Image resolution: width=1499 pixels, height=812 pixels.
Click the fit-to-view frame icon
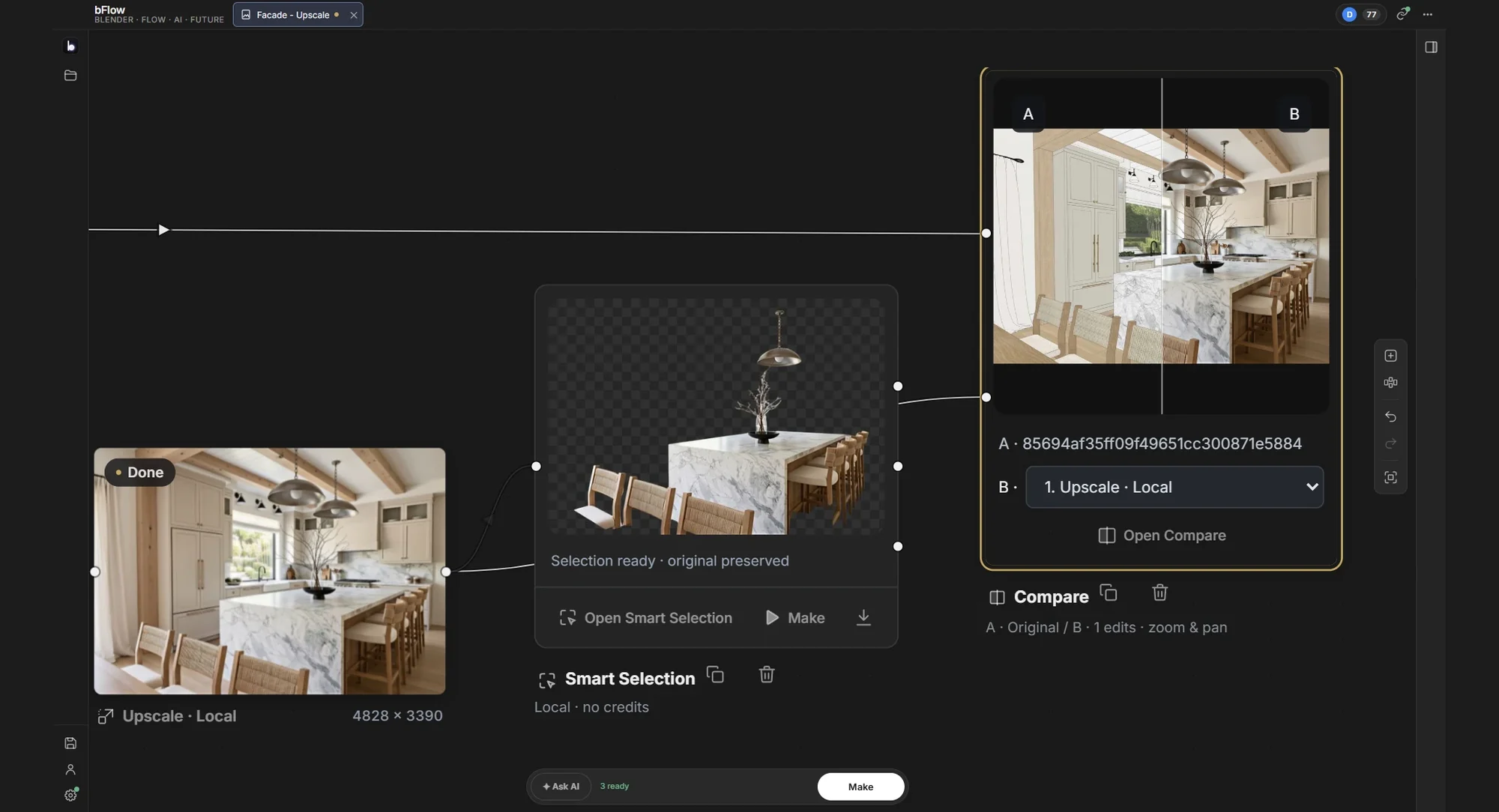1390,478
